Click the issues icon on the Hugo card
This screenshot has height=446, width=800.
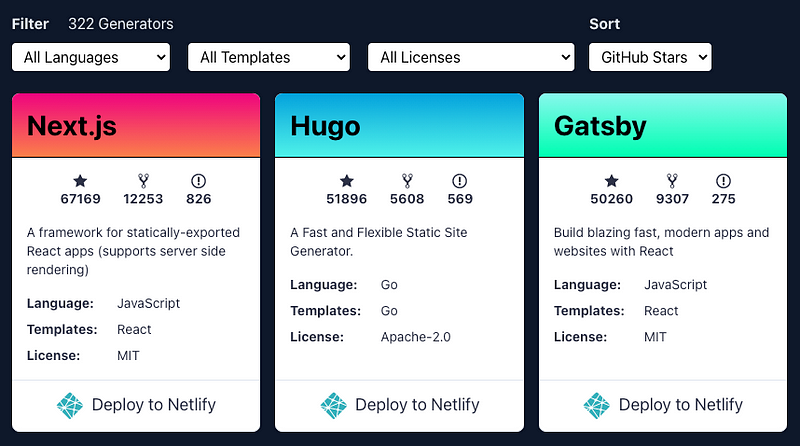click(460, 181)
